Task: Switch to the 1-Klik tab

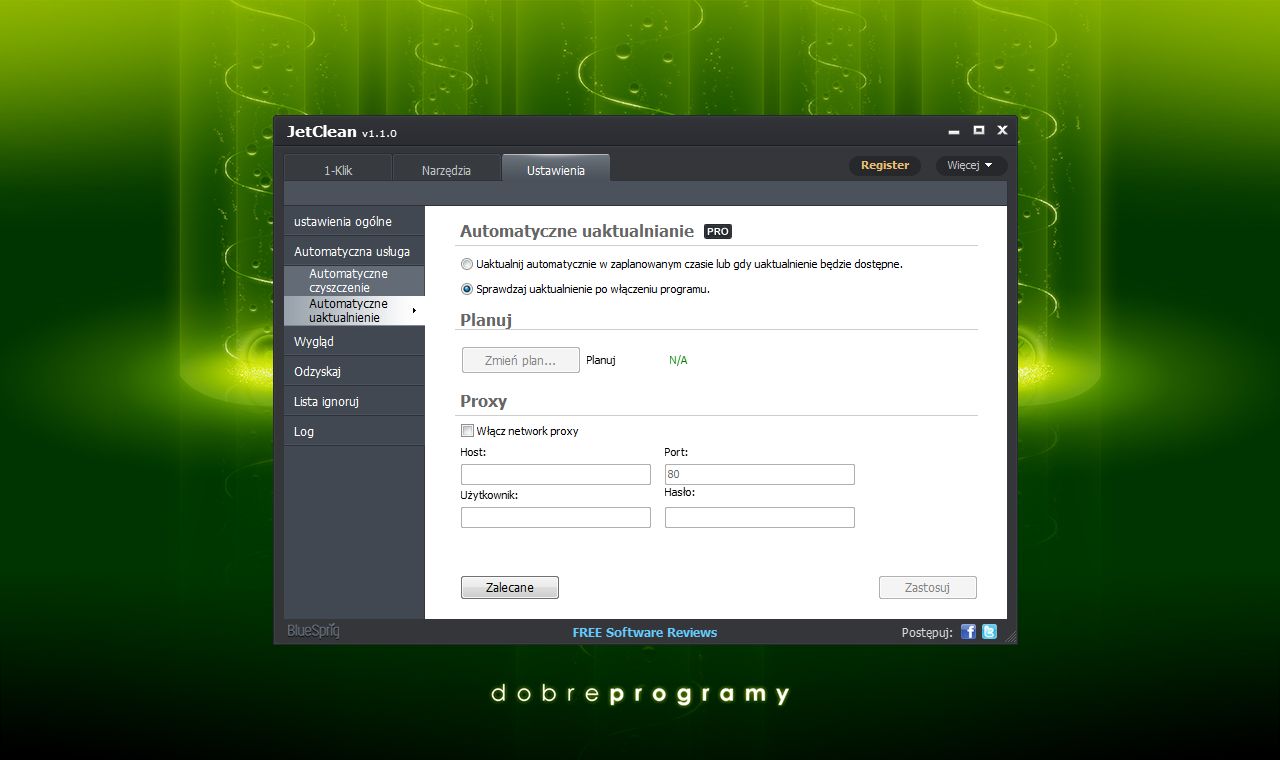Action: coord(338,170)
